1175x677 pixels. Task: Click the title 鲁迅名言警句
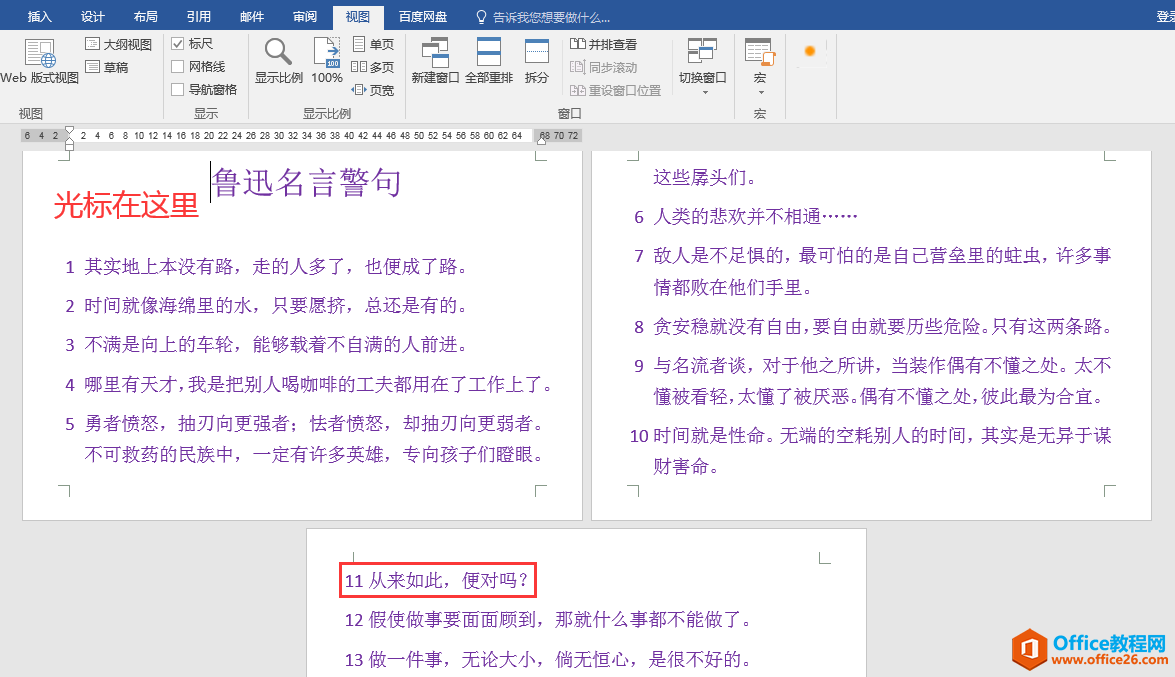pos(306,182)
